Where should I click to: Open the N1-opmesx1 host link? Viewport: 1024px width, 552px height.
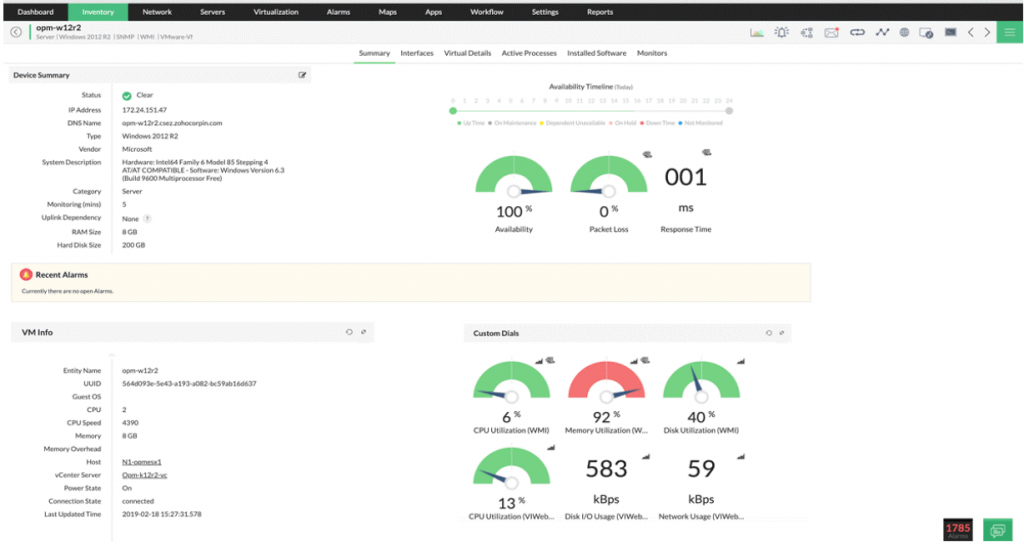tap(141, 462)
